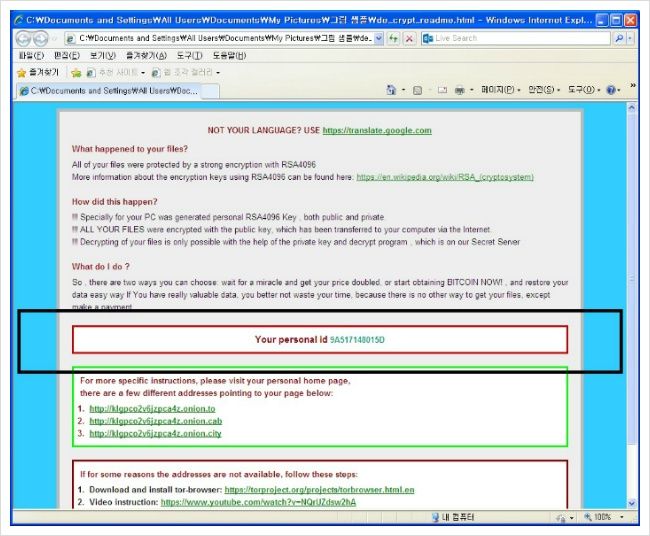650x536 pixels.
Task: Click the scrollbar up arrow
Action: click(x=631, y=108)
